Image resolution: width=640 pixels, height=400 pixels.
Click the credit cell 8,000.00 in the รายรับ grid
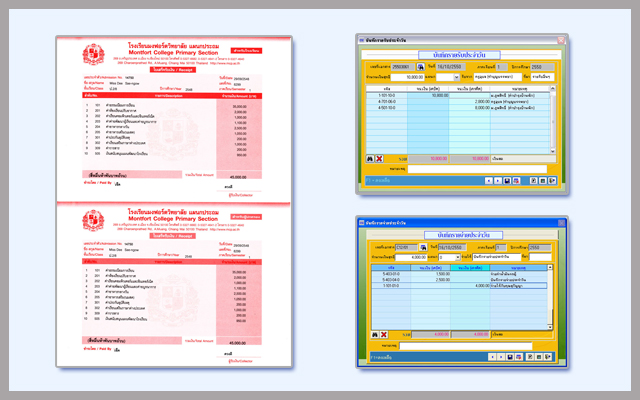(x=469, y=108)
